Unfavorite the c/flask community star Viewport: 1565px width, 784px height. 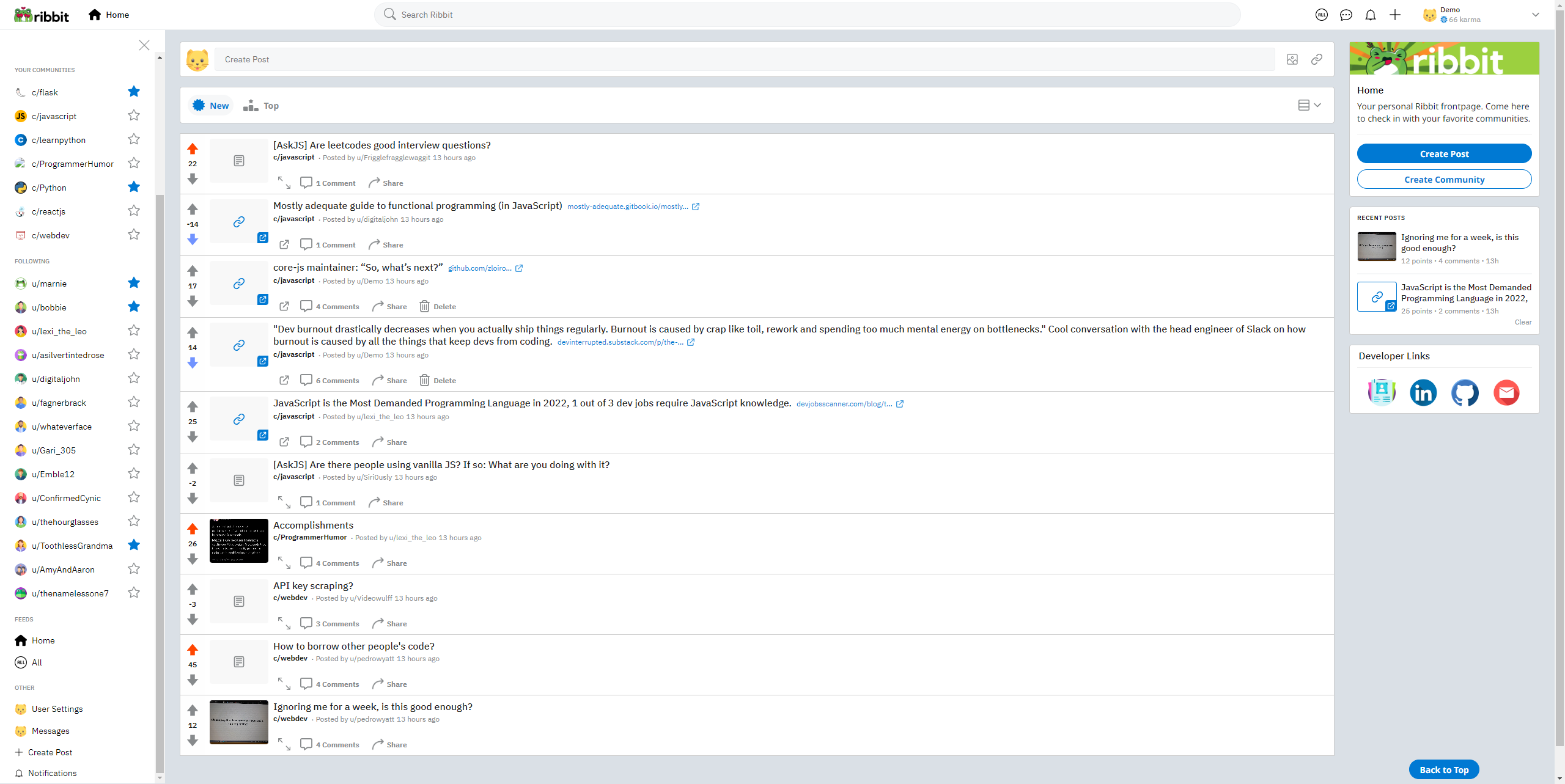[134, 92]
